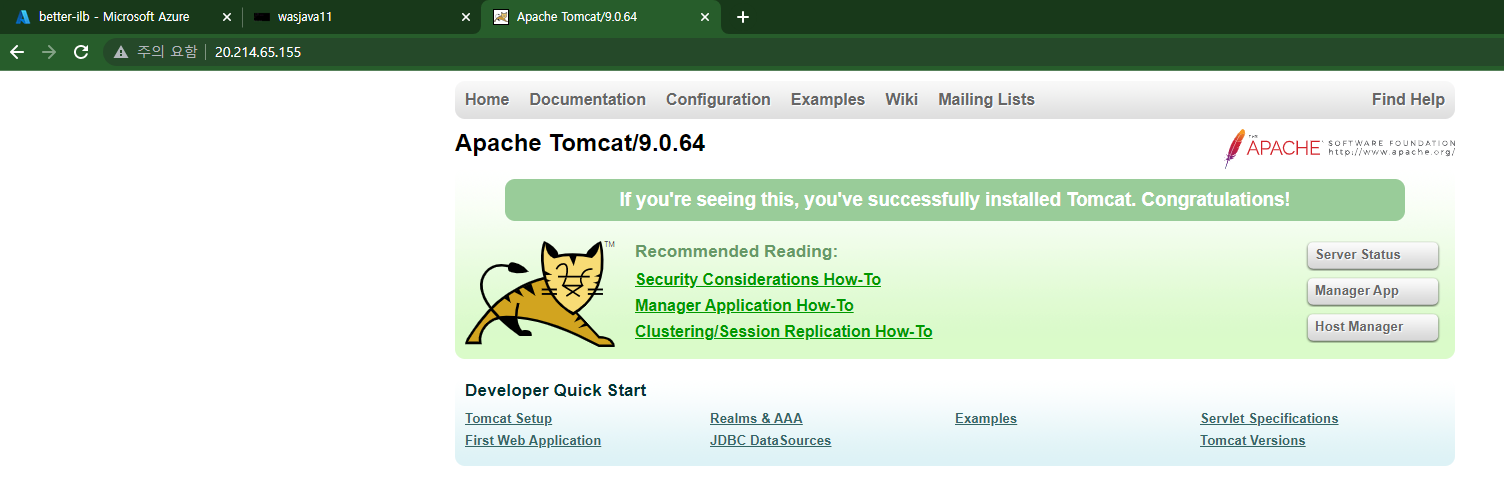Screen dimensions: 1504x477
Task: Close the better-ilb Microsoft Azure tab
Action: [x=227, y=17]
